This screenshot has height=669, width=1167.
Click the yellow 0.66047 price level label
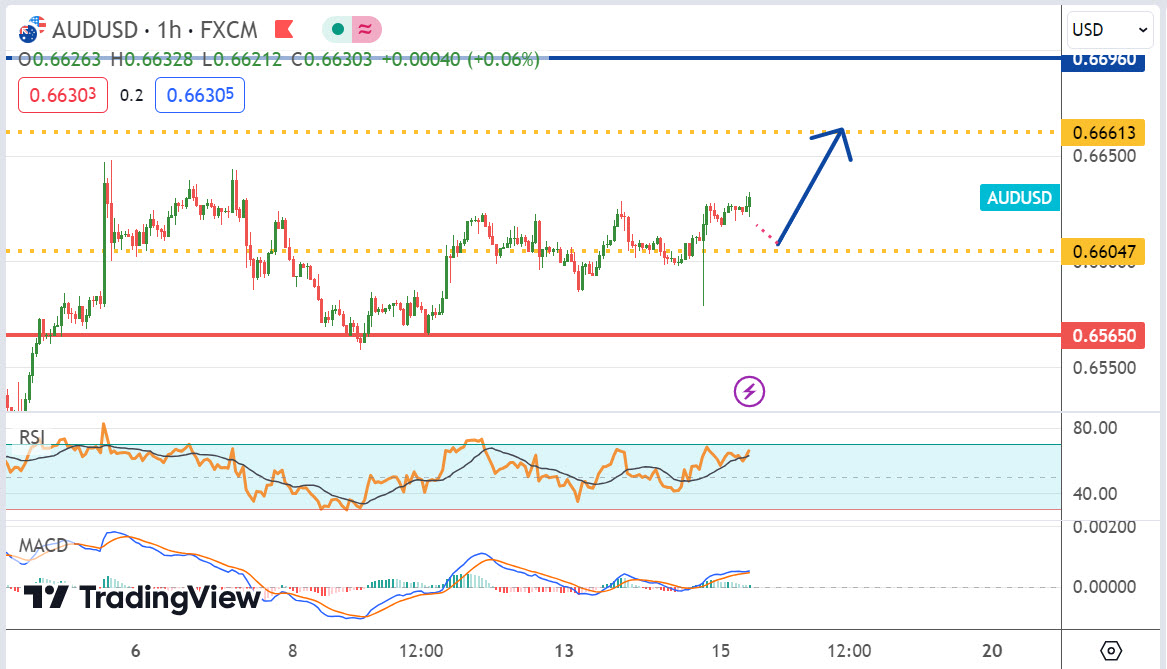pos(1103,251)
